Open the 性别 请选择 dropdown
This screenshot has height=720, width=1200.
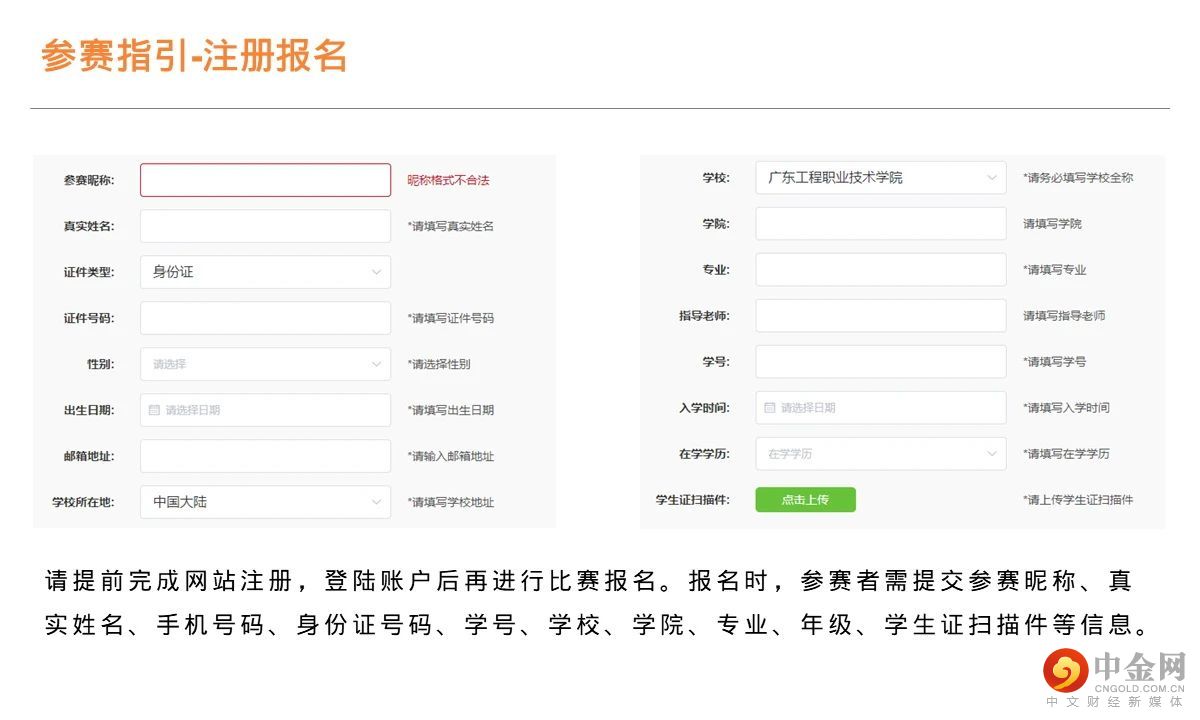click(x=265, y=364)
